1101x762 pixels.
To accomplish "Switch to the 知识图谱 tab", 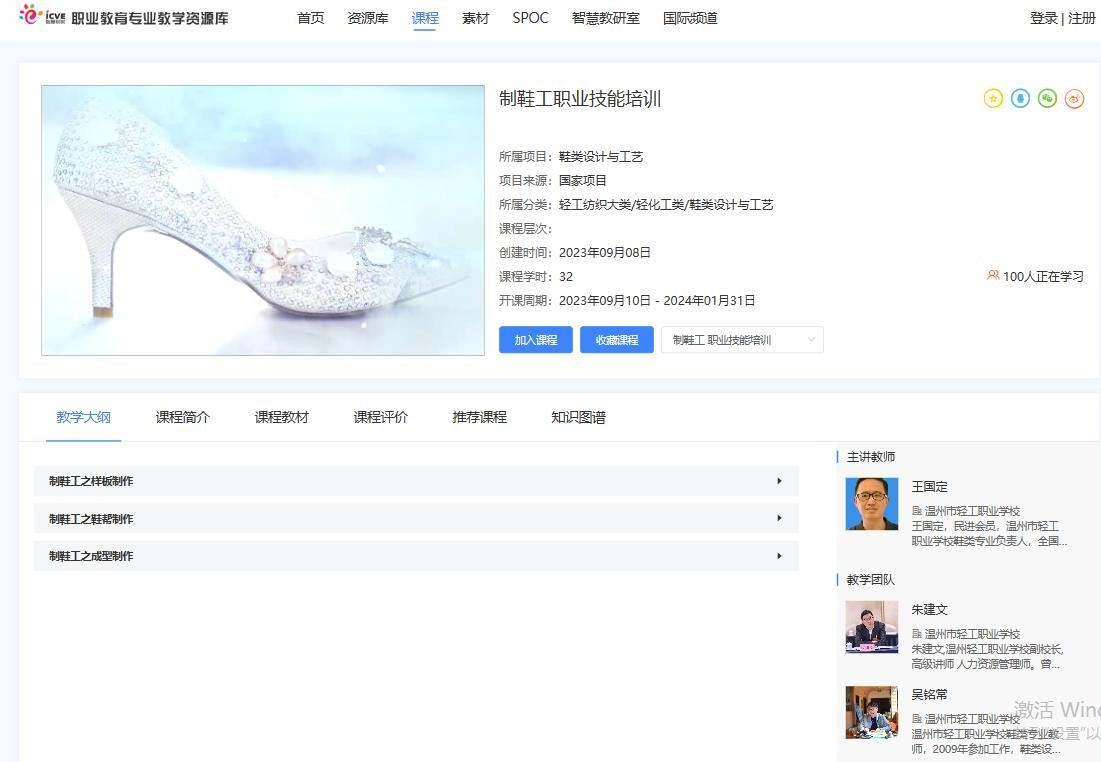I will coord(579,417).
